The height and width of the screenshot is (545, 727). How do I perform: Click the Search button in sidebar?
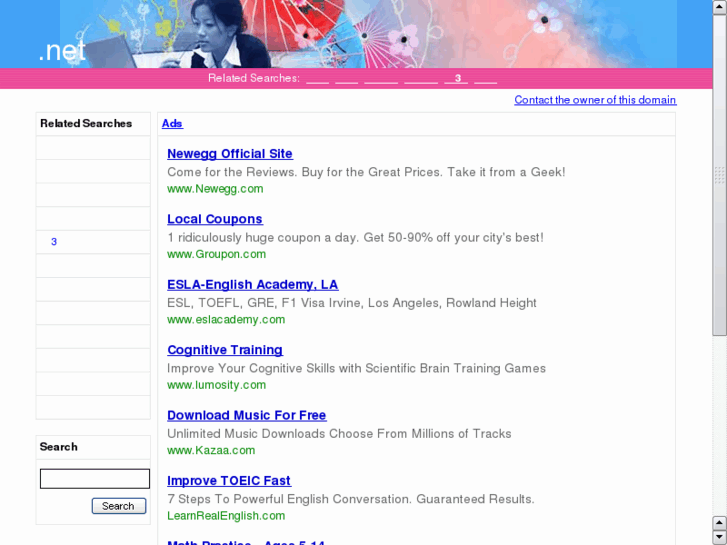(x=119, y=506)
